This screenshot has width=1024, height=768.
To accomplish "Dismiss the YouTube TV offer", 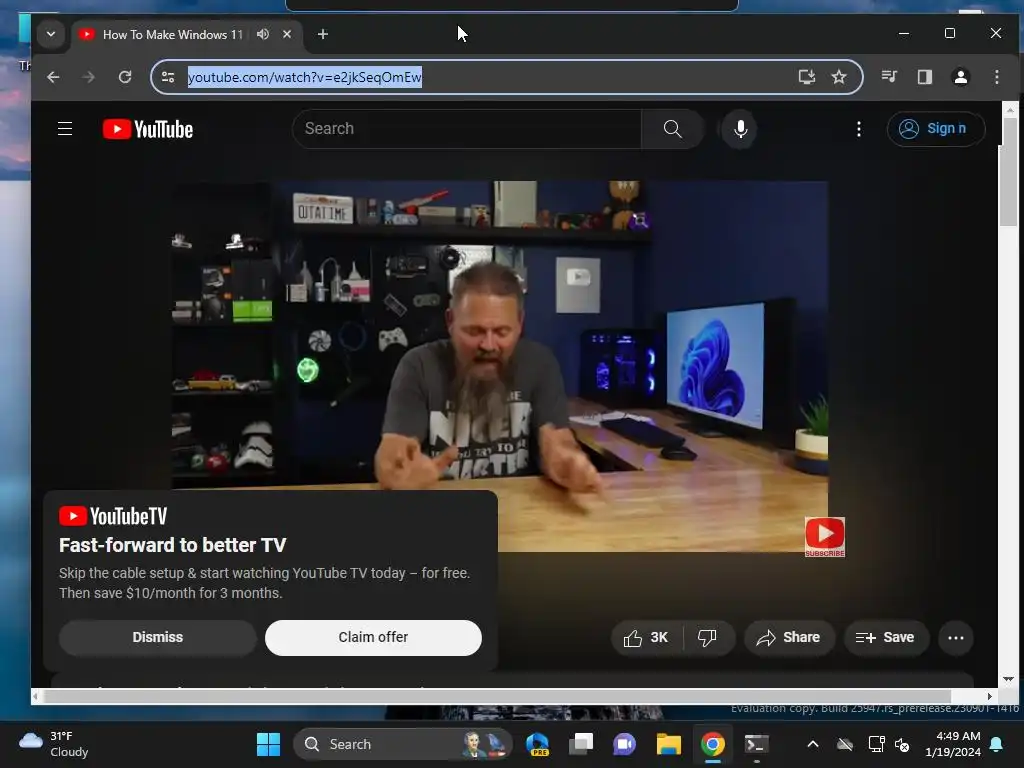I will coord(157,637).
